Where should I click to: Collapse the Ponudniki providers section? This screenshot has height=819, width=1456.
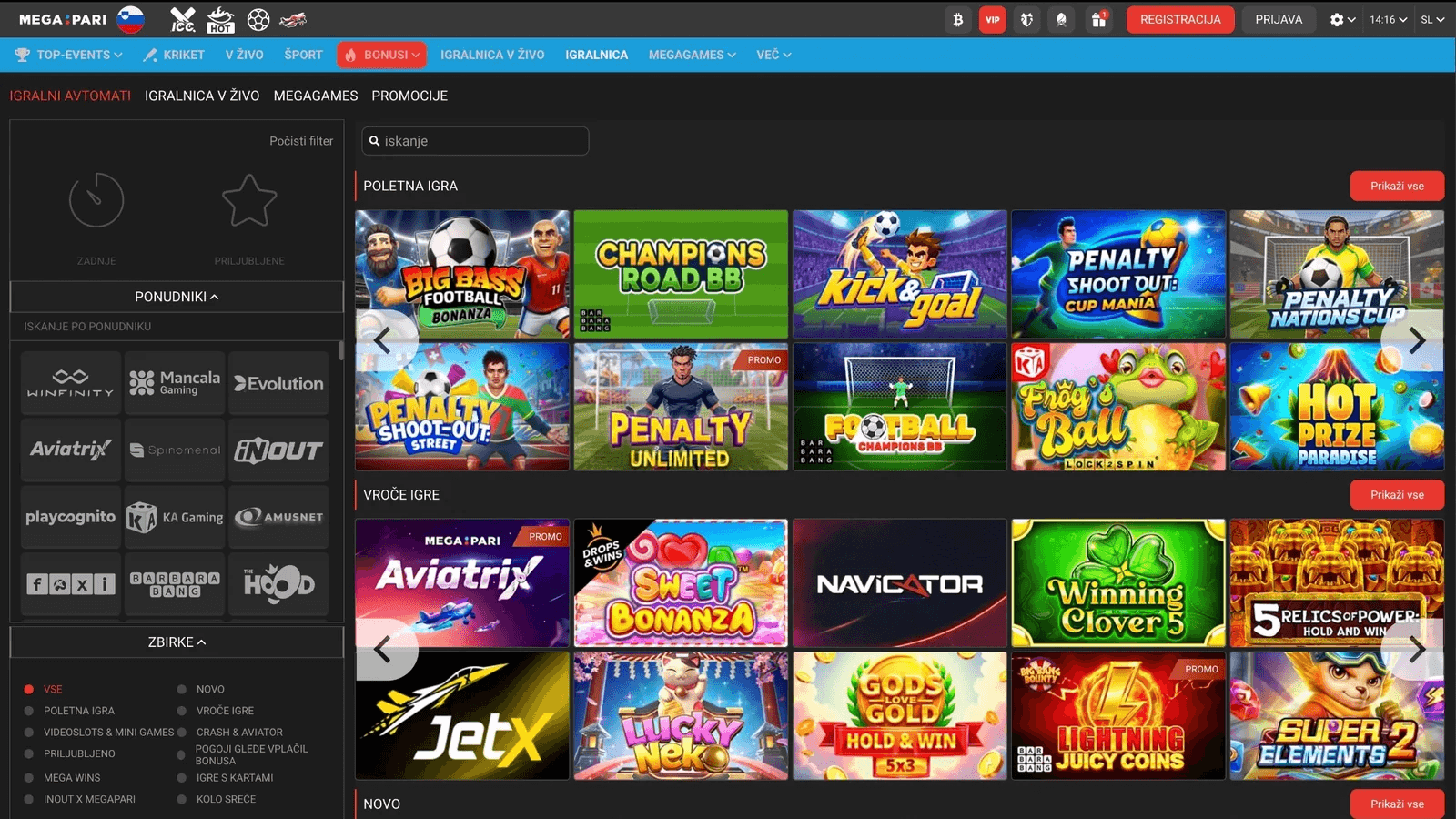[x=177, y=297]
